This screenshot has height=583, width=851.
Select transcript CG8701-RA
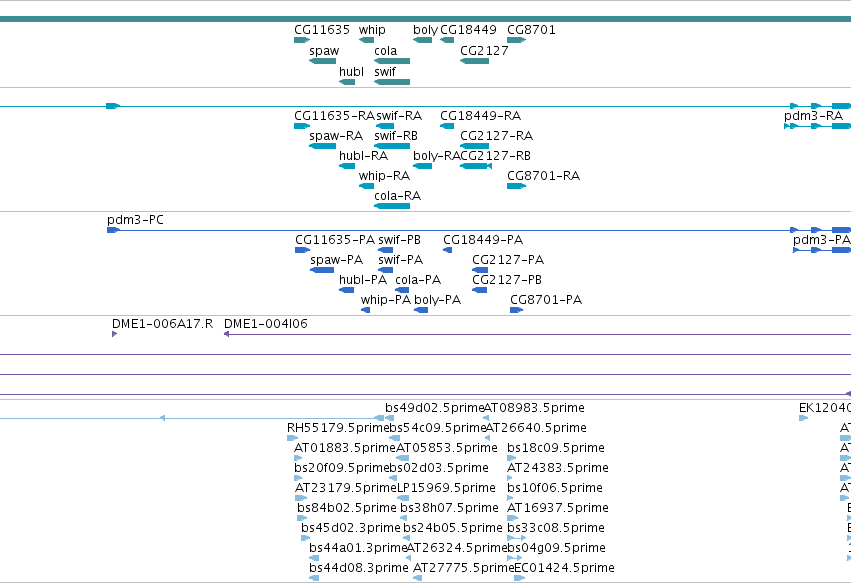516,186
